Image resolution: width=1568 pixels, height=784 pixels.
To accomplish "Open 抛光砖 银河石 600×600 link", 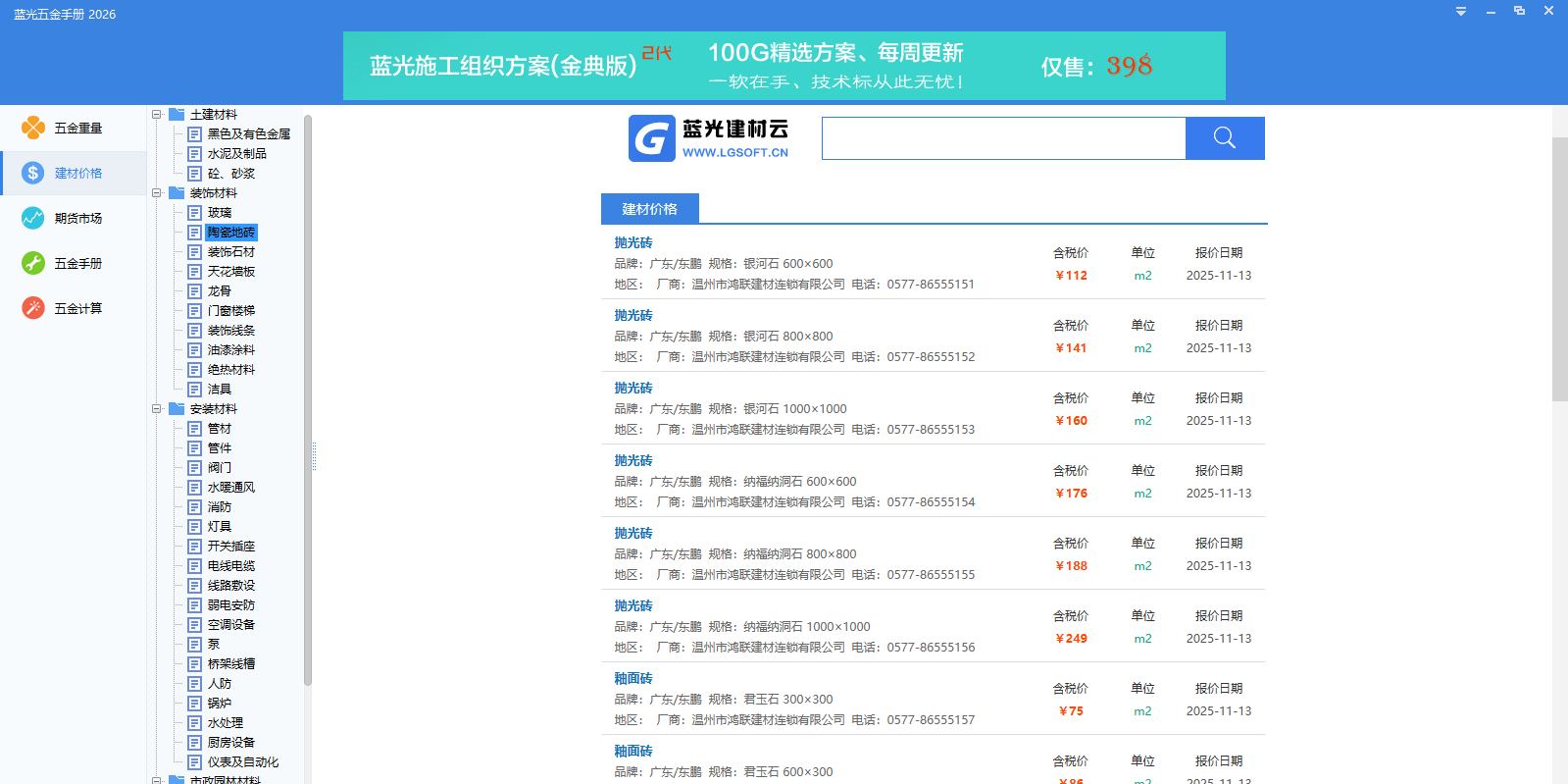I will [633, 243].
